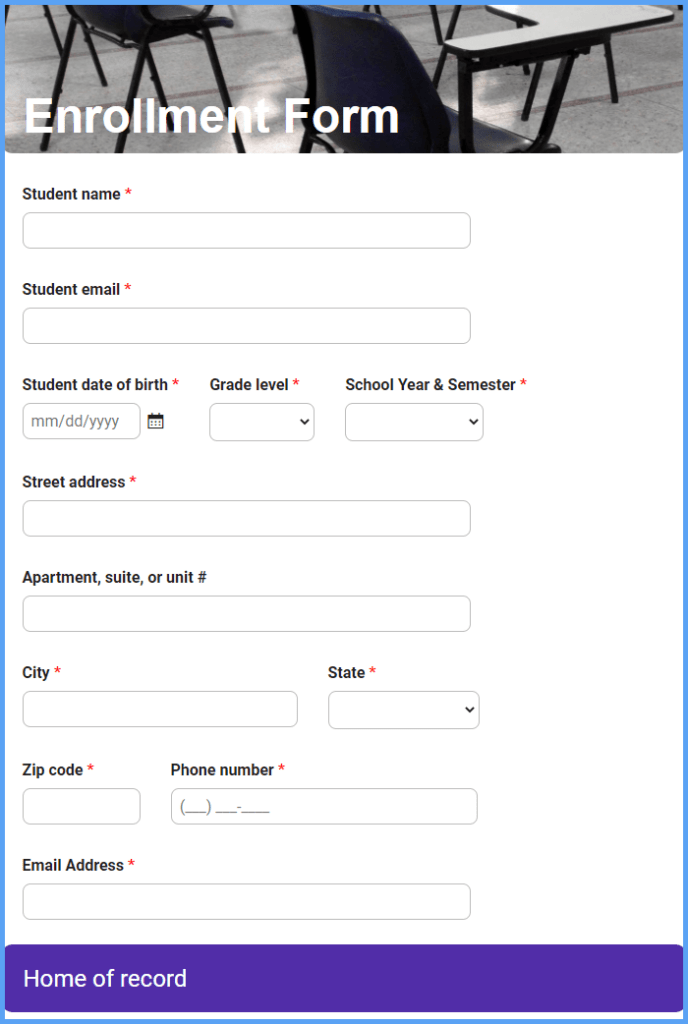Click the State field label
The width and height of the screenshot is (688, 1024).
click(344, 672)
